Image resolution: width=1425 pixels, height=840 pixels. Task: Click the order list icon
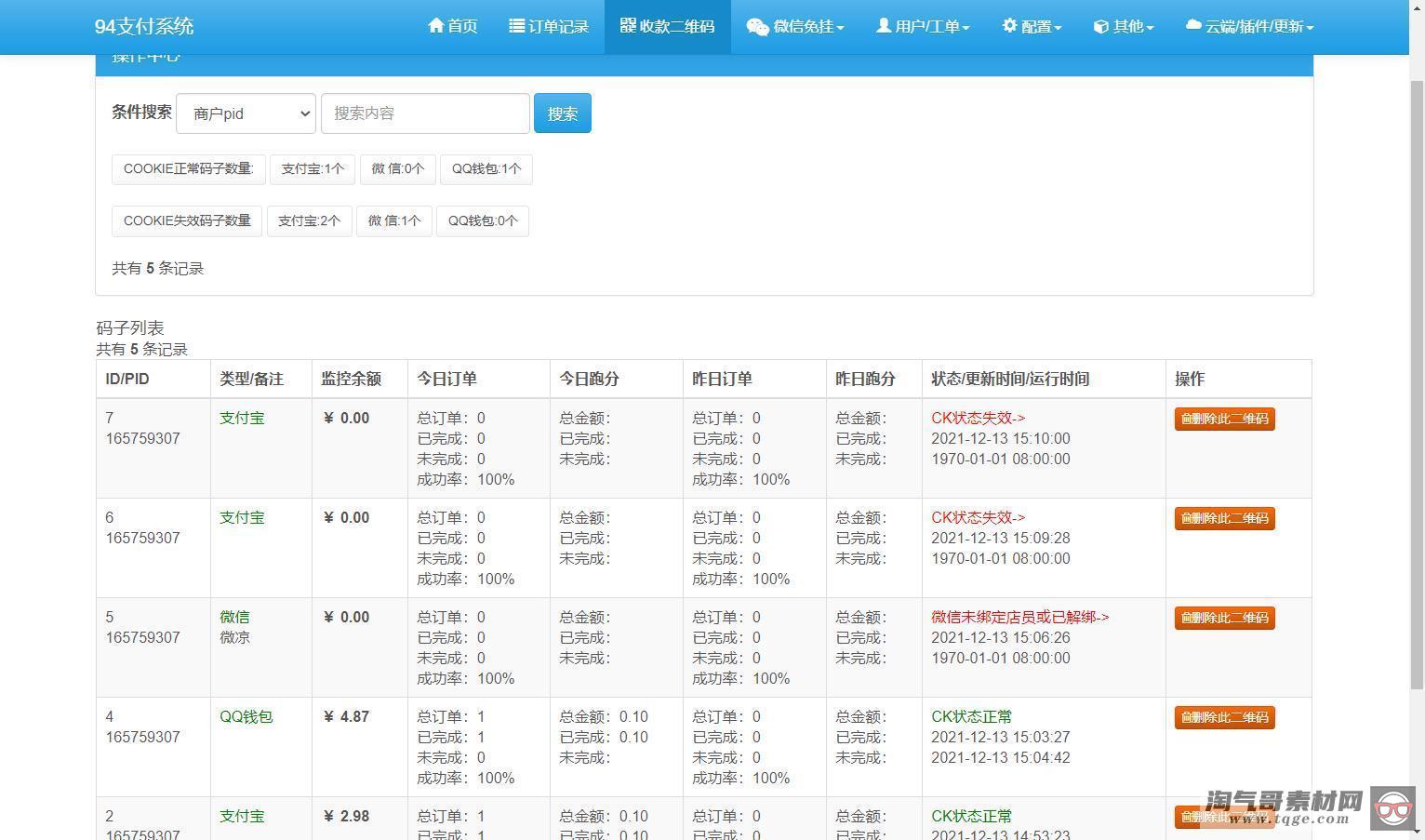coord(516,26)
